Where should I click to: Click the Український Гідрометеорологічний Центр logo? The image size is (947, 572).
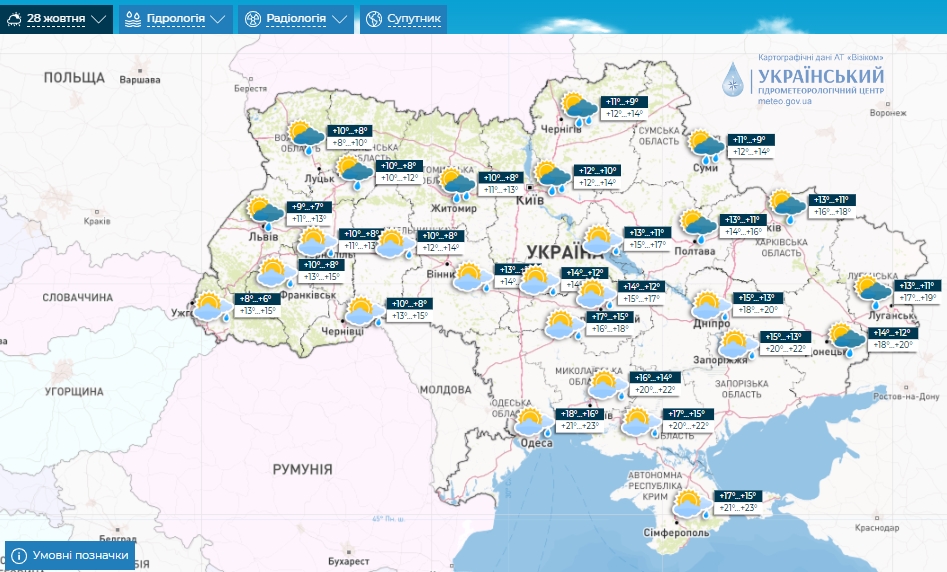pos(805,80)
